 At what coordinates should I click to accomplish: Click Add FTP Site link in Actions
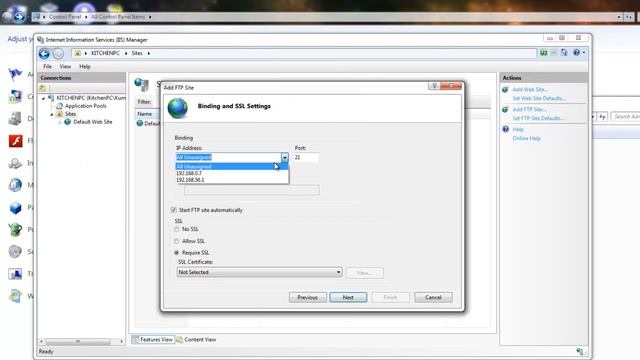(529, 109)
